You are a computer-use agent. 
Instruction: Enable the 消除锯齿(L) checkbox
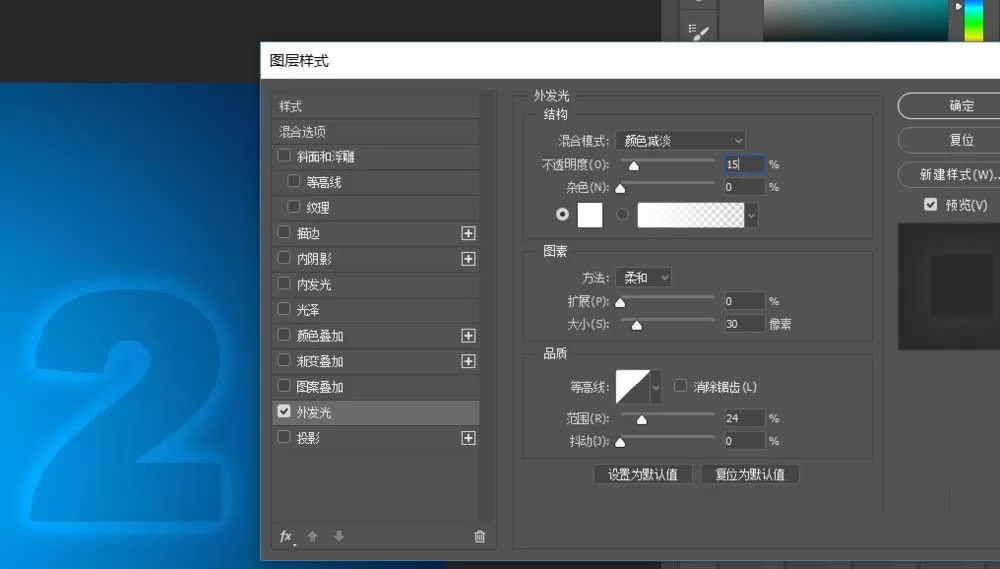click(680, 386)
